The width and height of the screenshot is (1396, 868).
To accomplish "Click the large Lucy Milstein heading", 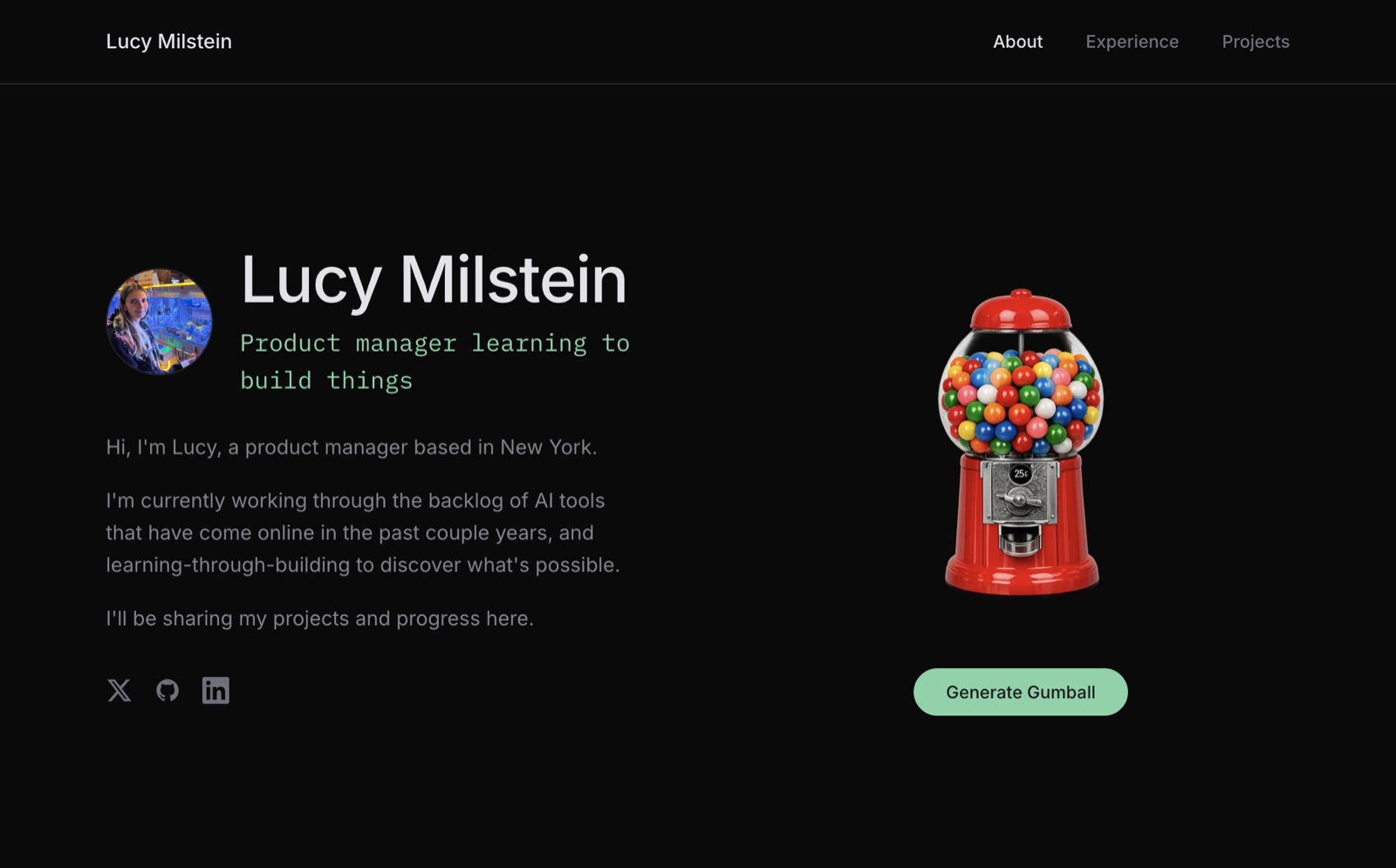I will (x=434, y=280).
